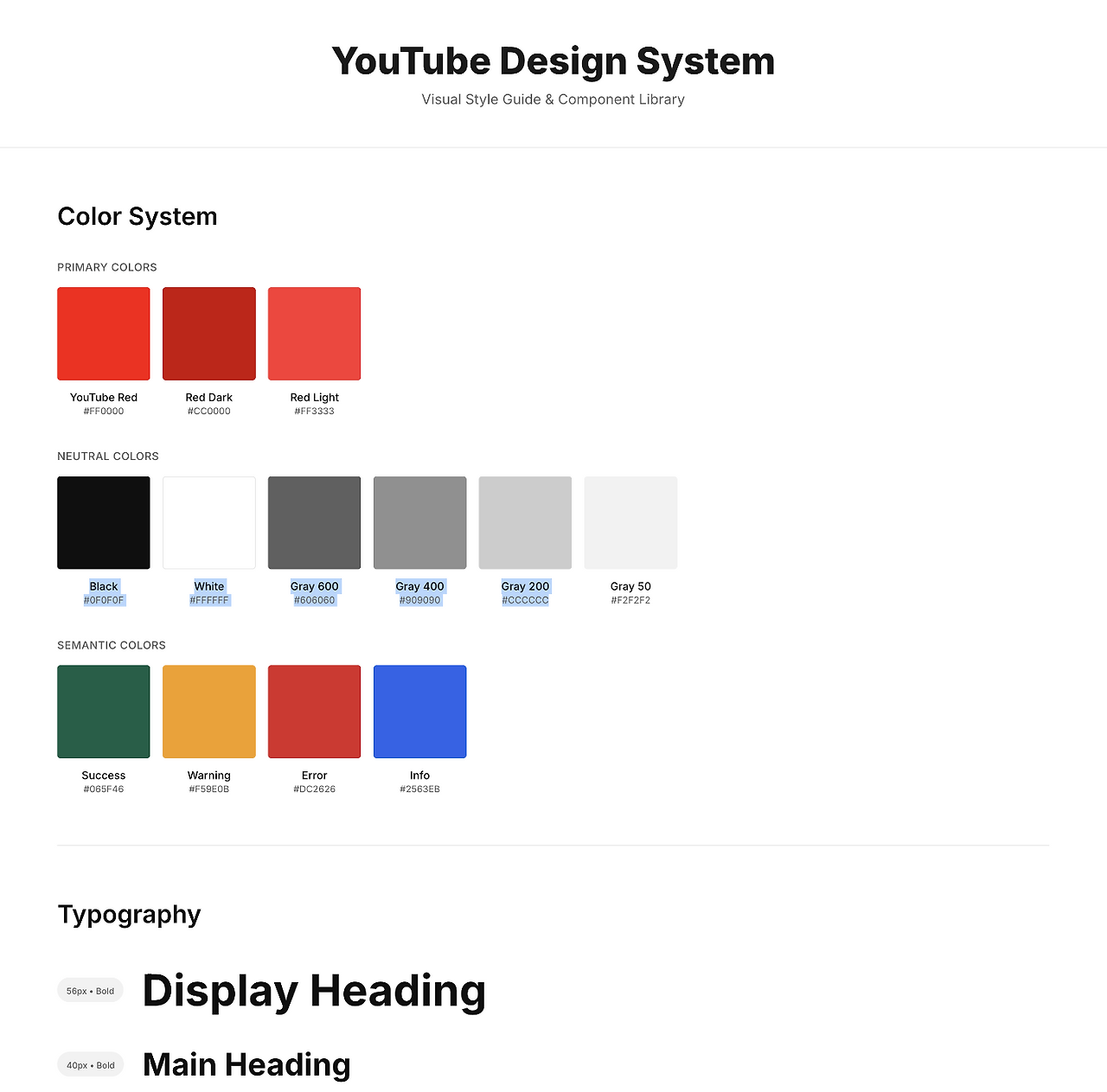Click the #909090 hex value

(420, 600)
